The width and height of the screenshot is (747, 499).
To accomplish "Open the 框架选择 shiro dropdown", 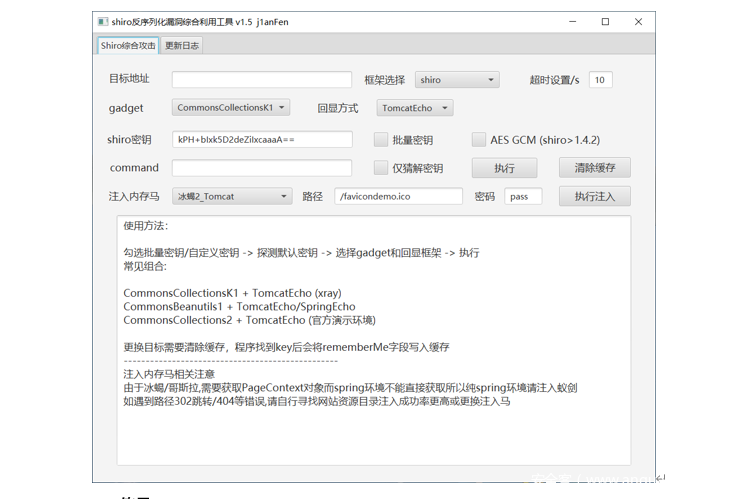I will click(x=457, y=80).
